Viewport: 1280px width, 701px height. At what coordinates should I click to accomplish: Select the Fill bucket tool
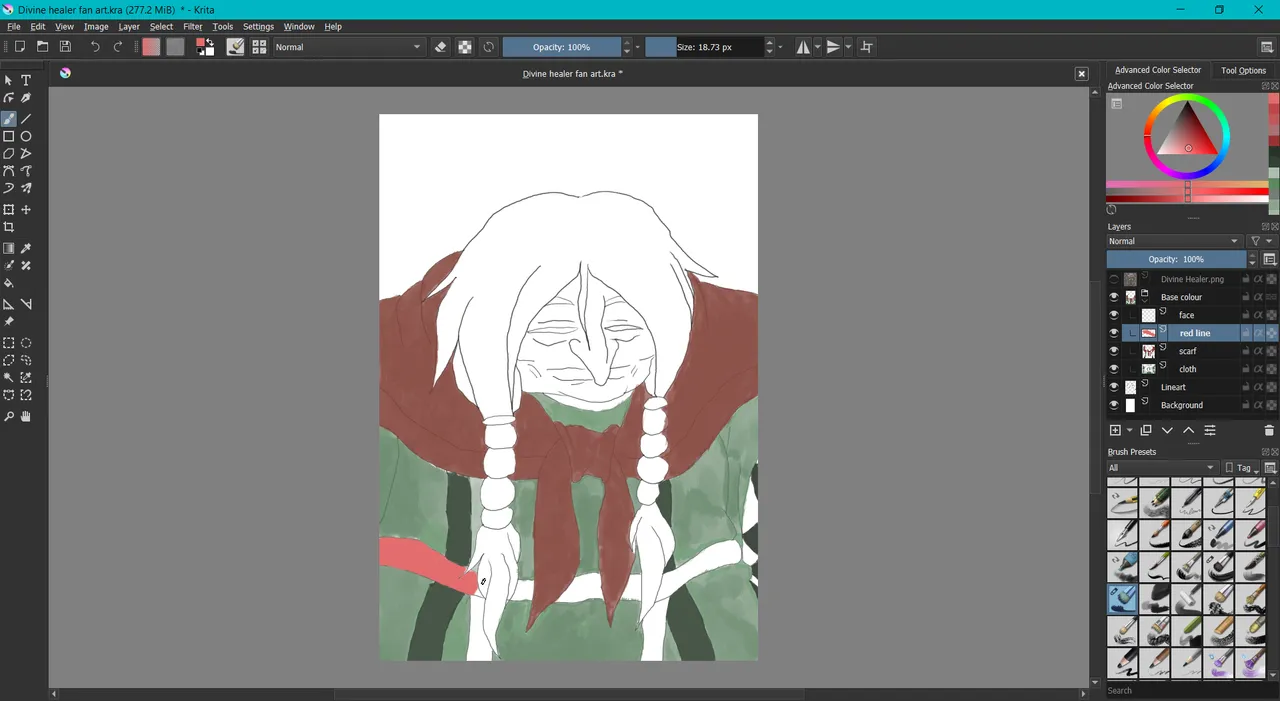(9, 283)
